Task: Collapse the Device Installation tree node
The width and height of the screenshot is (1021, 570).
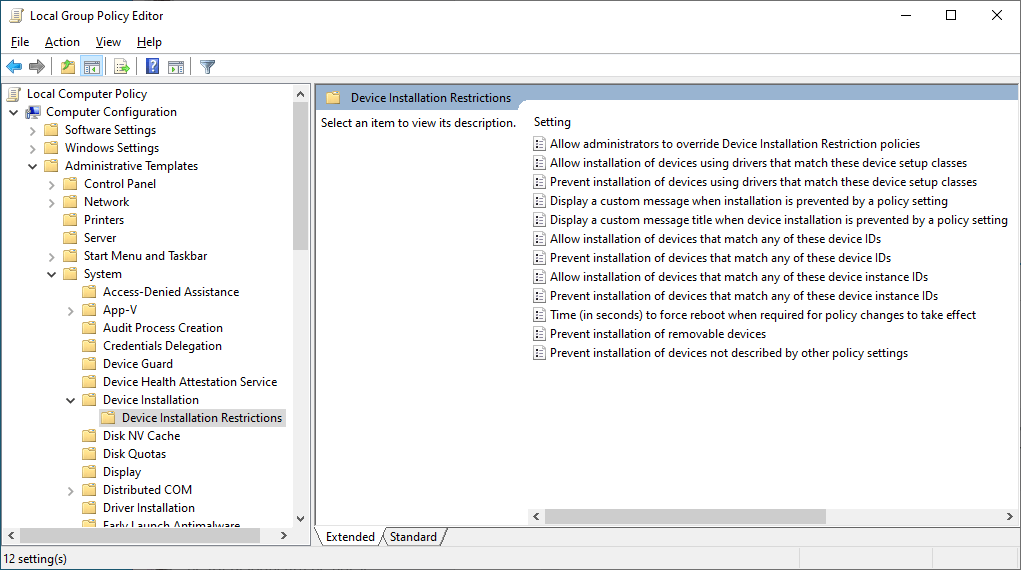Action: pos(70,400)
